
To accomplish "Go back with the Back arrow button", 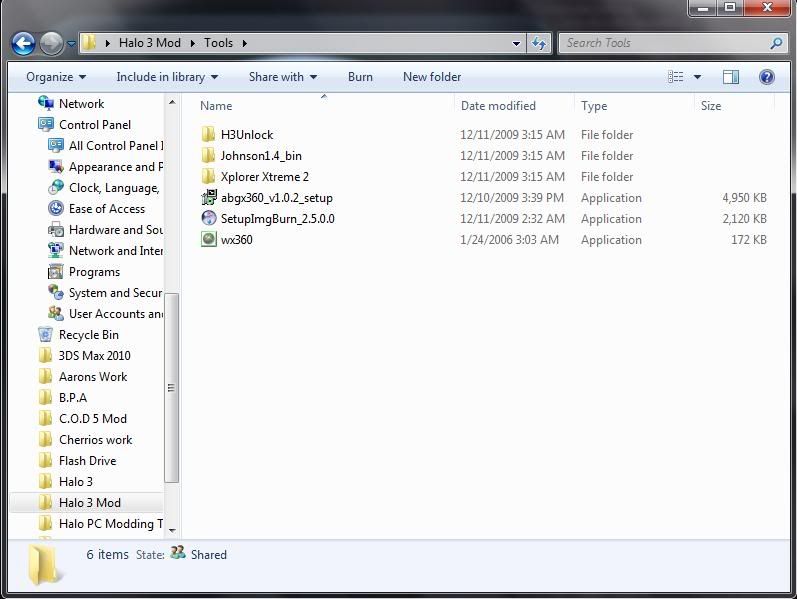I will coord(23,44).
